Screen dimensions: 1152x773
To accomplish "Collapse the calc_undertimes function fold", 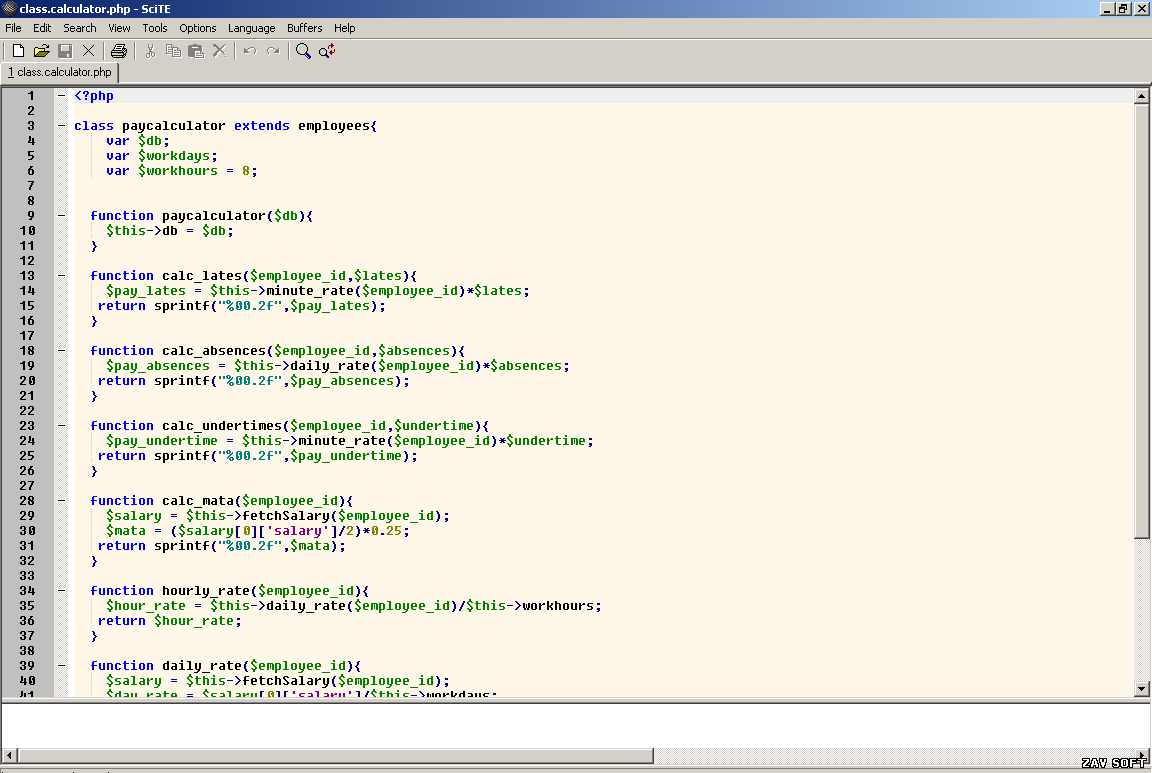I will pos(62,425).
